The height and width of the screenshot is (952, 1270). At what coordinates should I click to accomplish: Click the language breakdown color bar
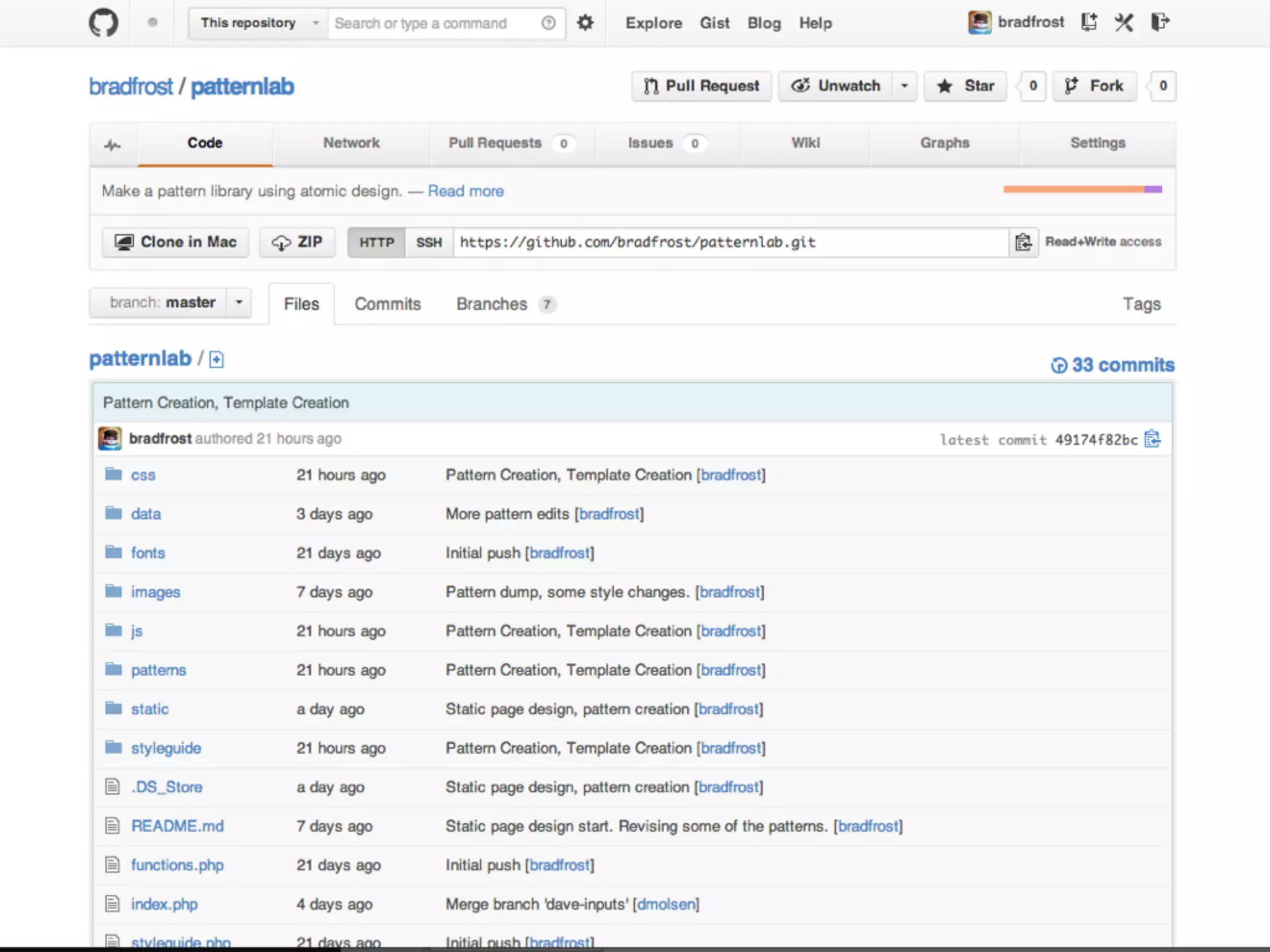[x=1082, y=190]
